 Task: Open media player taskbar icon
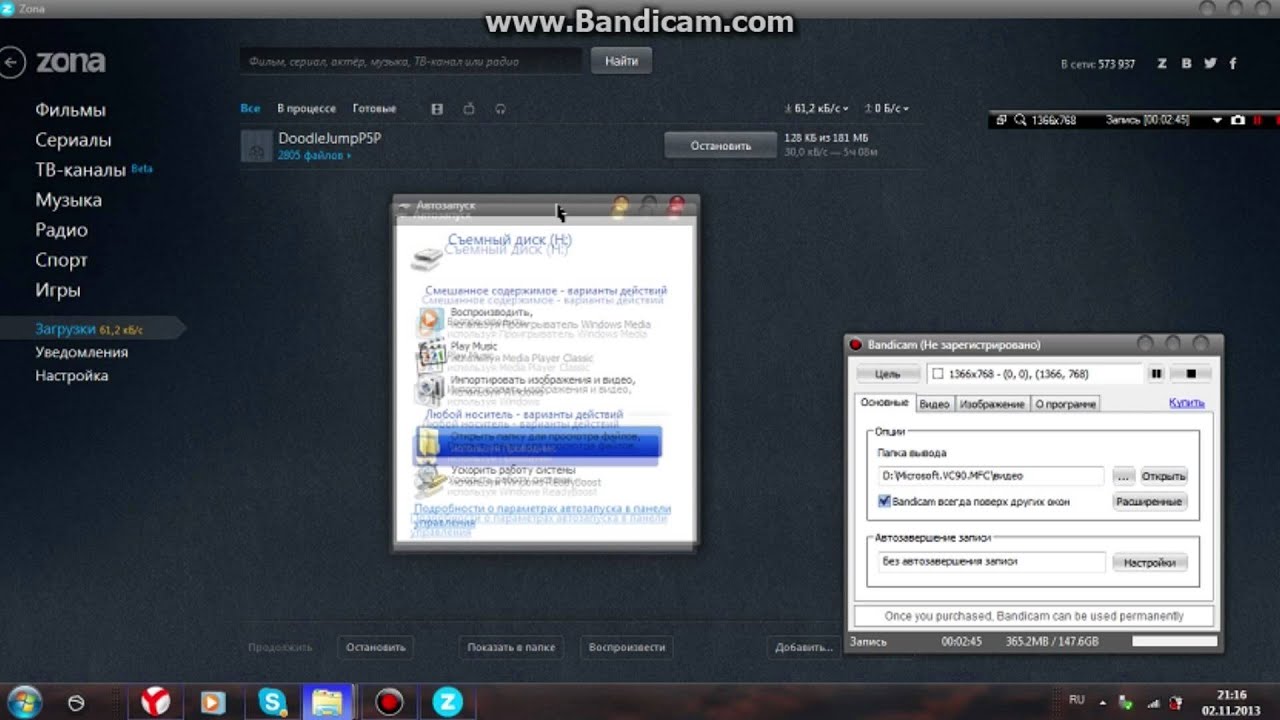pos(213,702)
